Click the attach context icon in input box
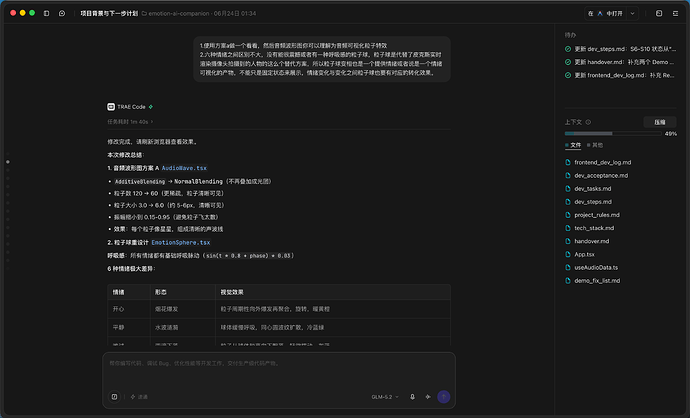This screenshot has height=418, width=690. 114,396
